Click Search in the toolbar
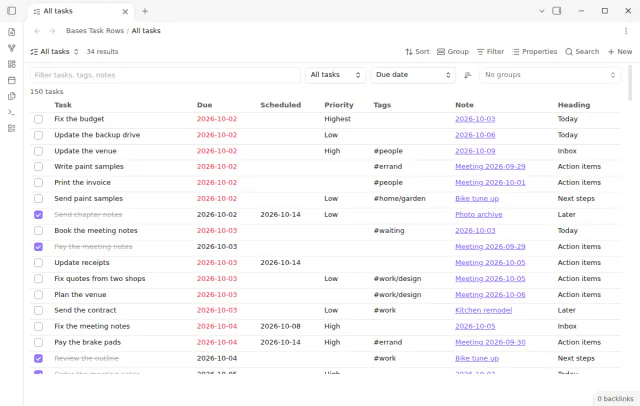Viewport: 640px width, 406px height. point(582,52)
